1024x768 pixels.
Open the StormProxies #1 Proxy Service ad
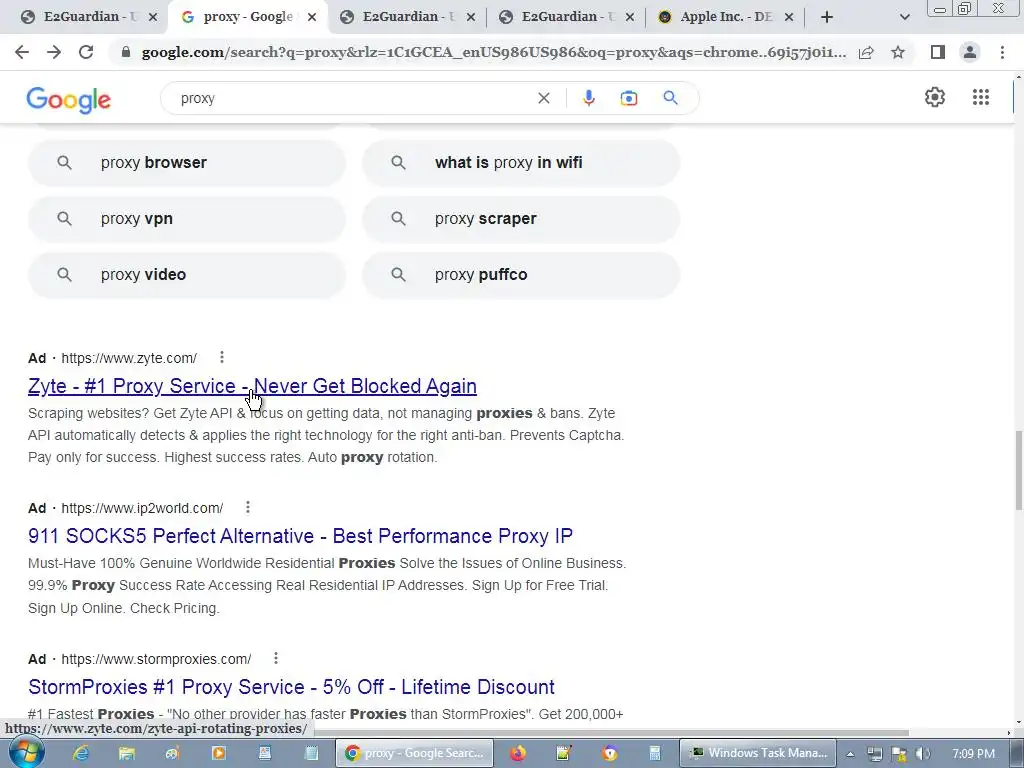click(x=291, y=687)
